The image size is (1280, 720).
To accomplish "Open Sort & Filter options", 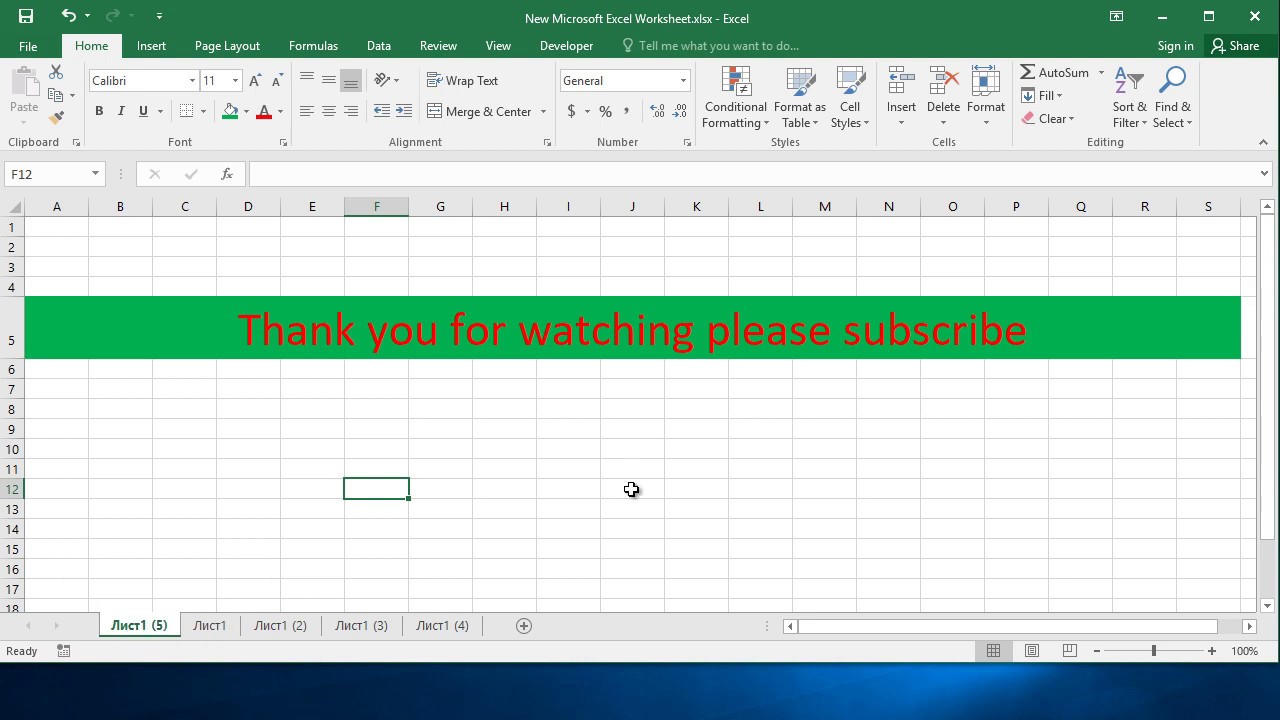I will (x=1130, y=98).
